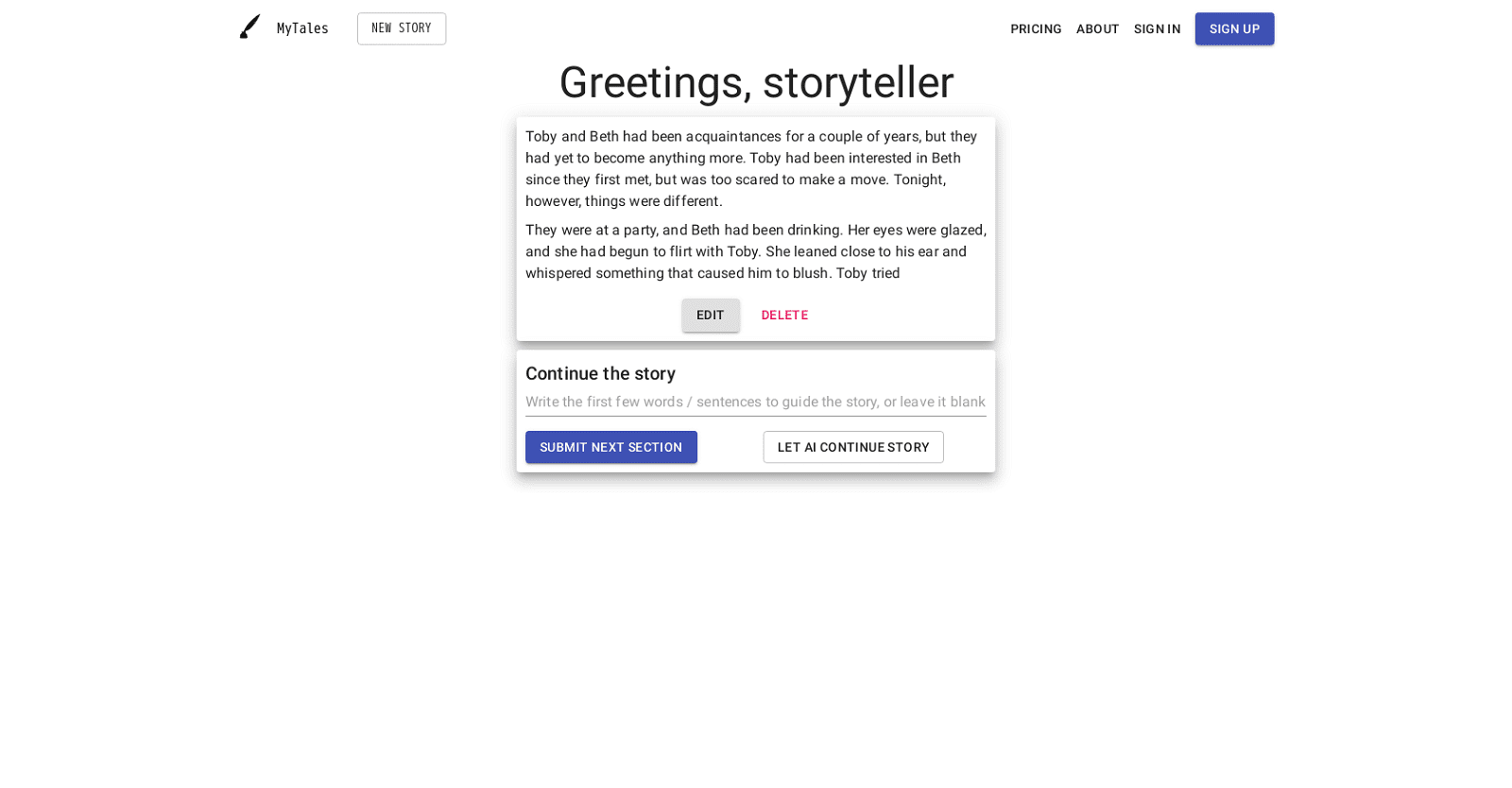This screenshot has width=1512, height=788.
Task: Click SIGN IN in the header
Action: tap(1157, 28)
